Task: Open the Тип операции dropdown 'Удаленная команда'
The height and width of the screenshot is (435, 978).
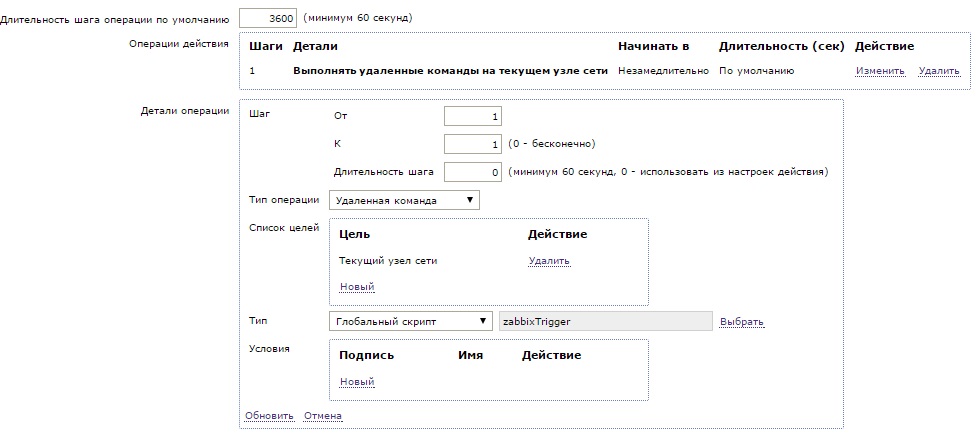Action: coord(404,200)
